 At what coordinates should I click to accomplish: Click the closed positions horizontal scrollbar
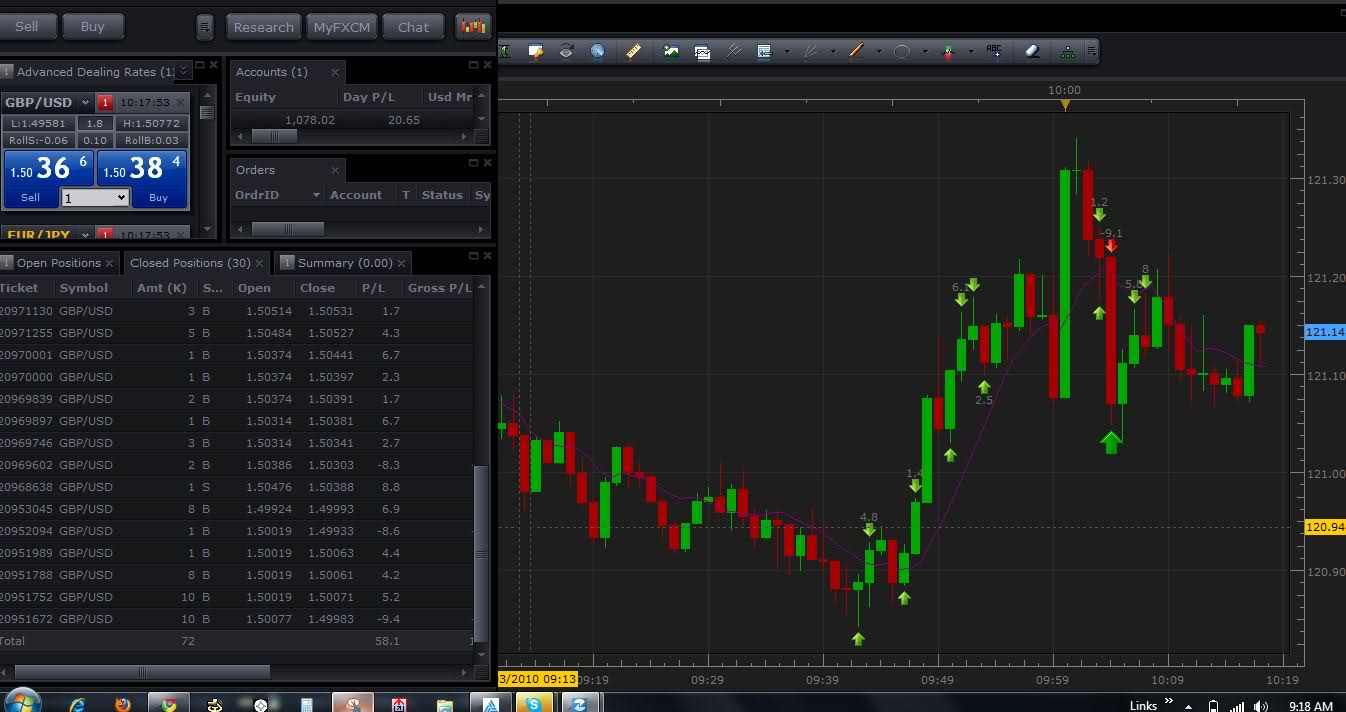(x=142, y=672)
